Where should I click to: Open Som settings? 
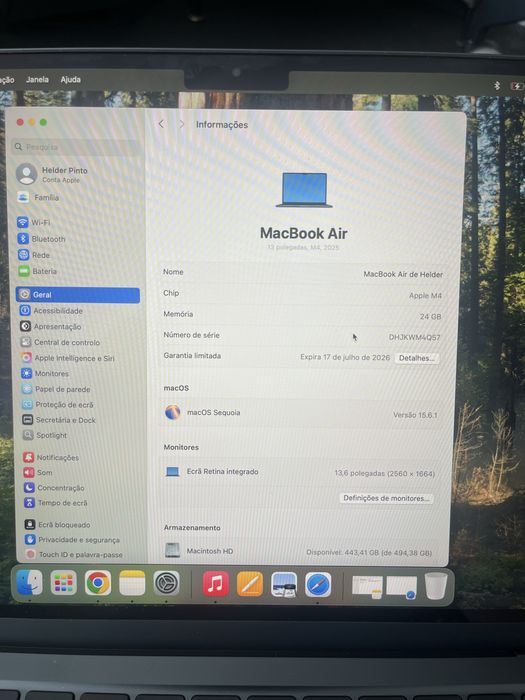pyautogui.click(x=38, y=472)
